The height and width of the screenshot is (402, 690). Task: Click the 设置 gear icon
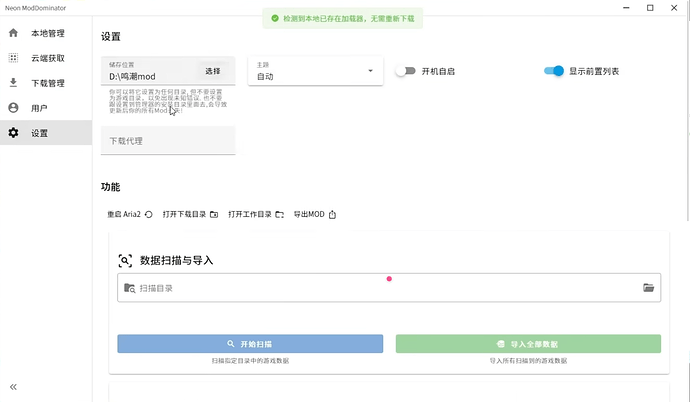[13, 132]
